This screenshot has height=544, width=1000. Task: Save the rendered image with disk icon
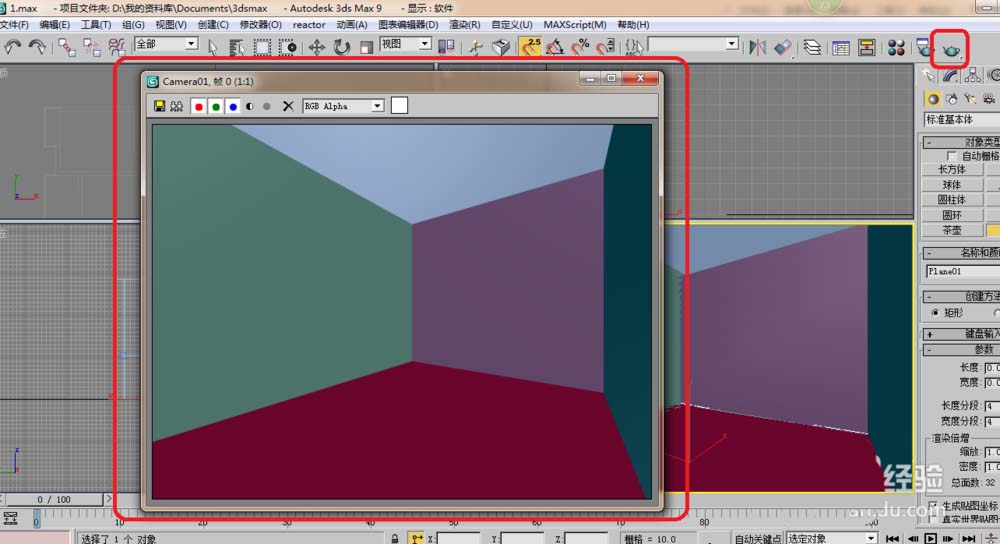159,106
